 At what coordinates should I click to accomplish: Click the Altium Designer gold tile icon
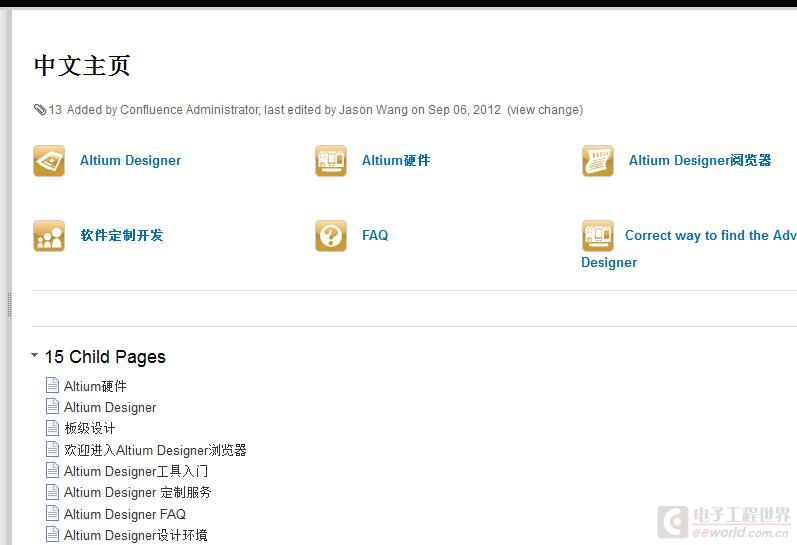[x=49, y=161]
